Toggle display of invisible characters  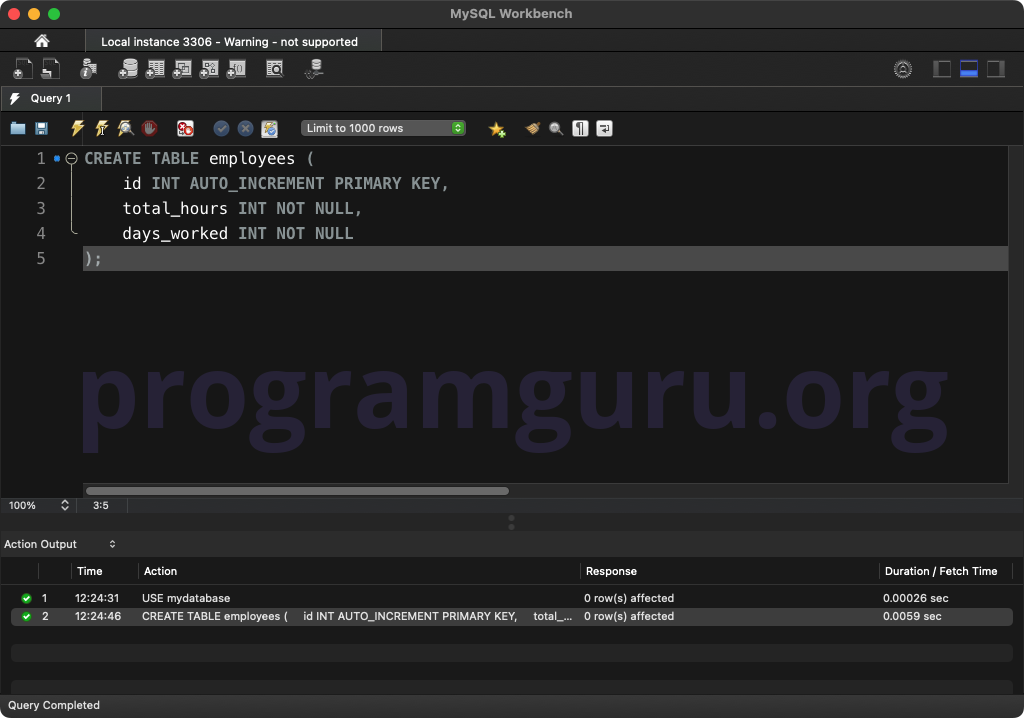[580, 128]
